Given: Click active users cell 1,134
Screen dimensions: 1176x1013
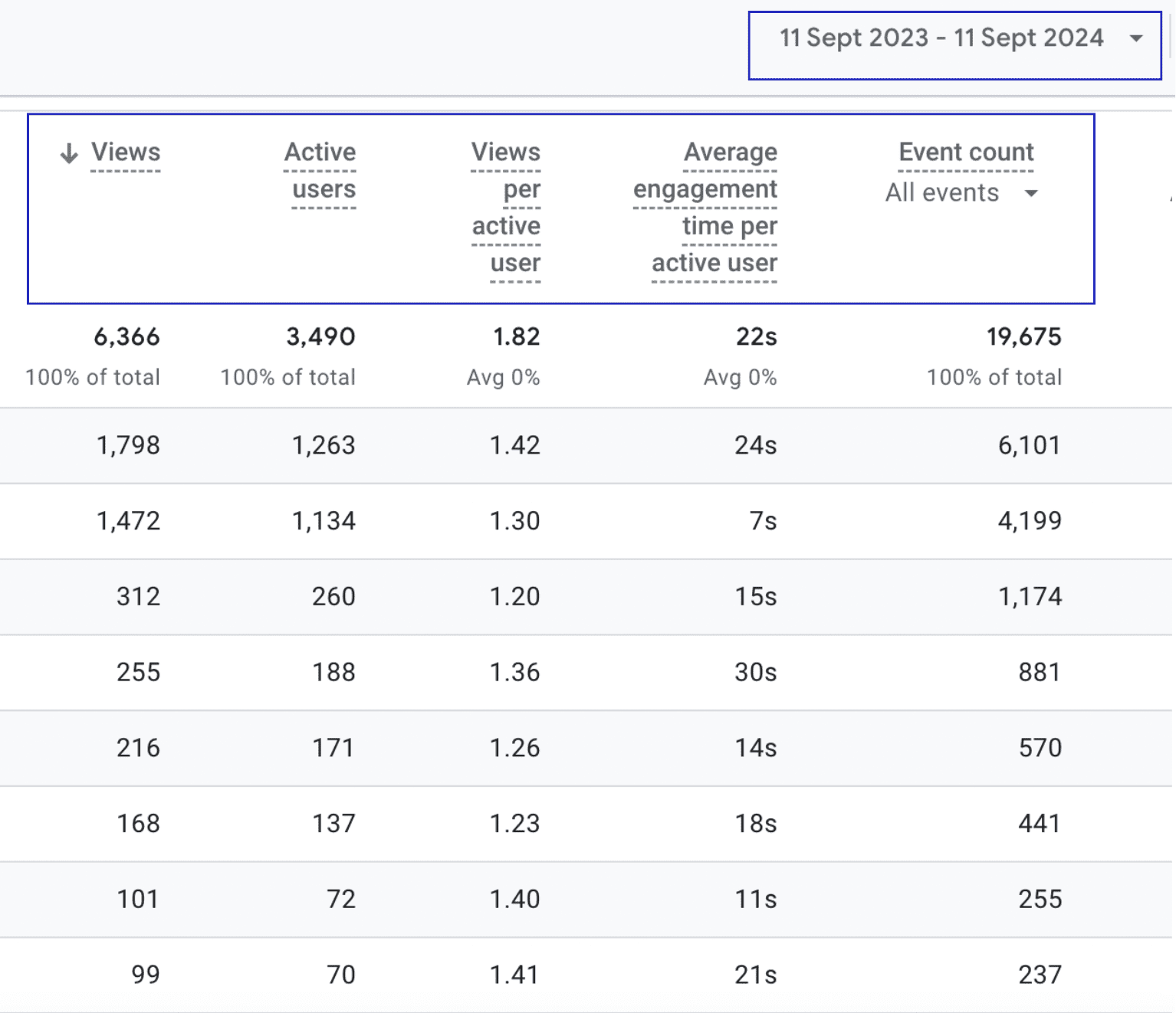Looking at the screenshot, I should point(324,521).
